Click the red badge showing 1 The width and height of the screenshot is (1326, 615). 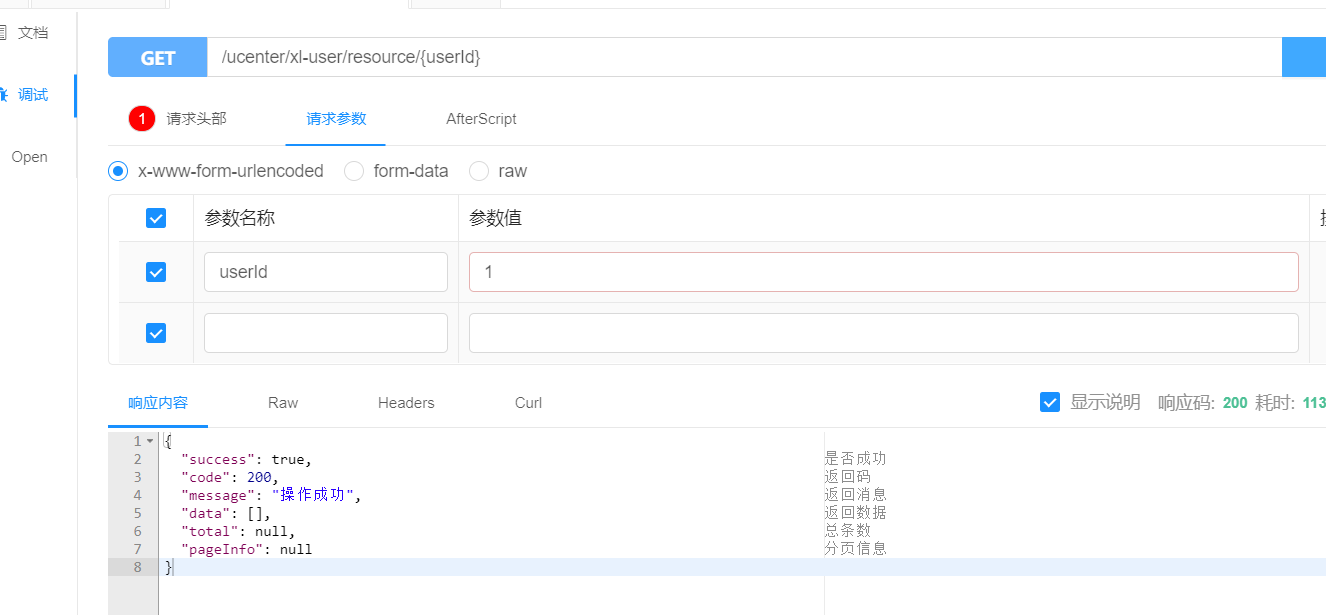point(143,119)
